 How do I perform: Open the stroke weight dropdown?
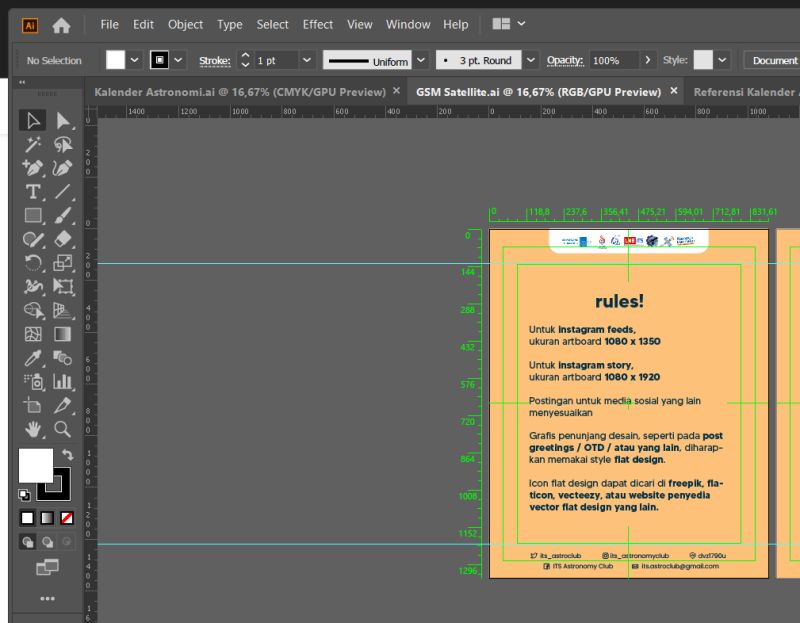306,60
